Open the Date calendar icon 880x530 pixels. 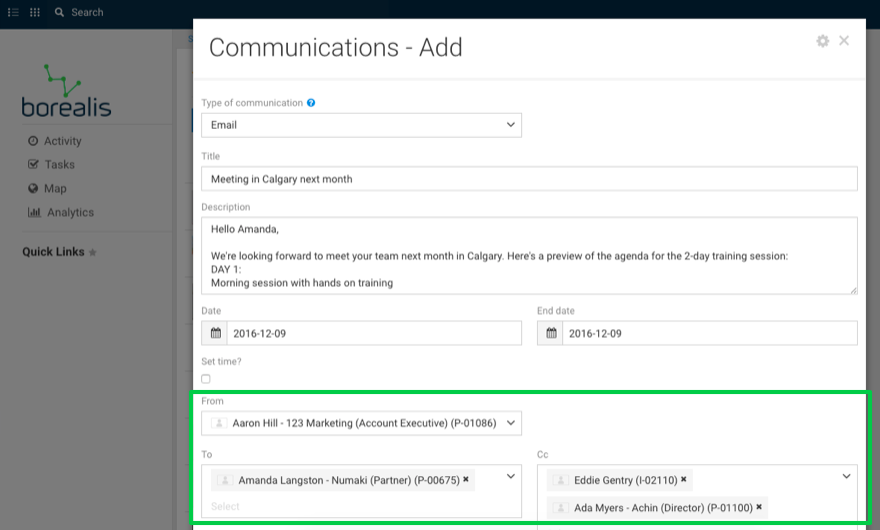216,333
